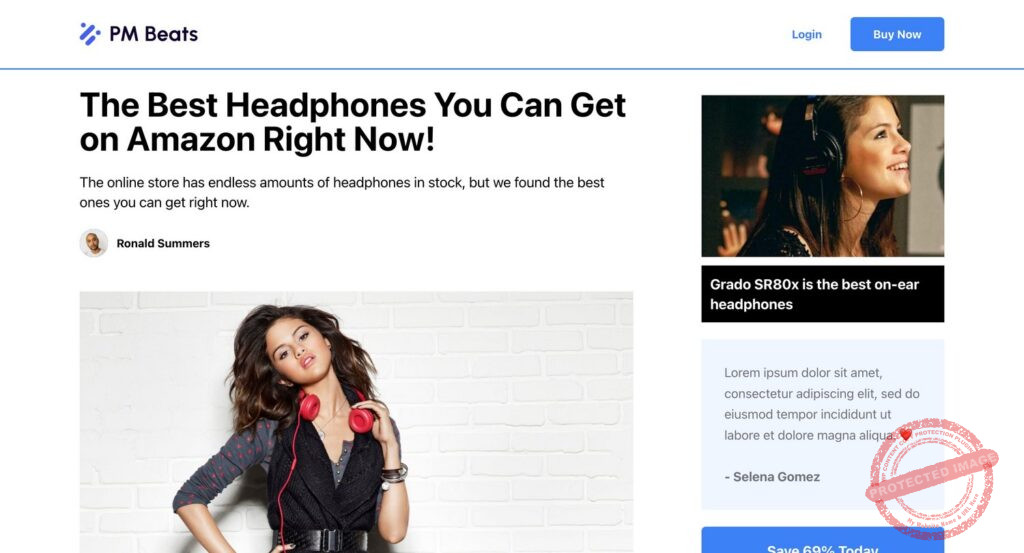
Task: Click the Lorem ipsum testimonial text
Action: (822, 403)
